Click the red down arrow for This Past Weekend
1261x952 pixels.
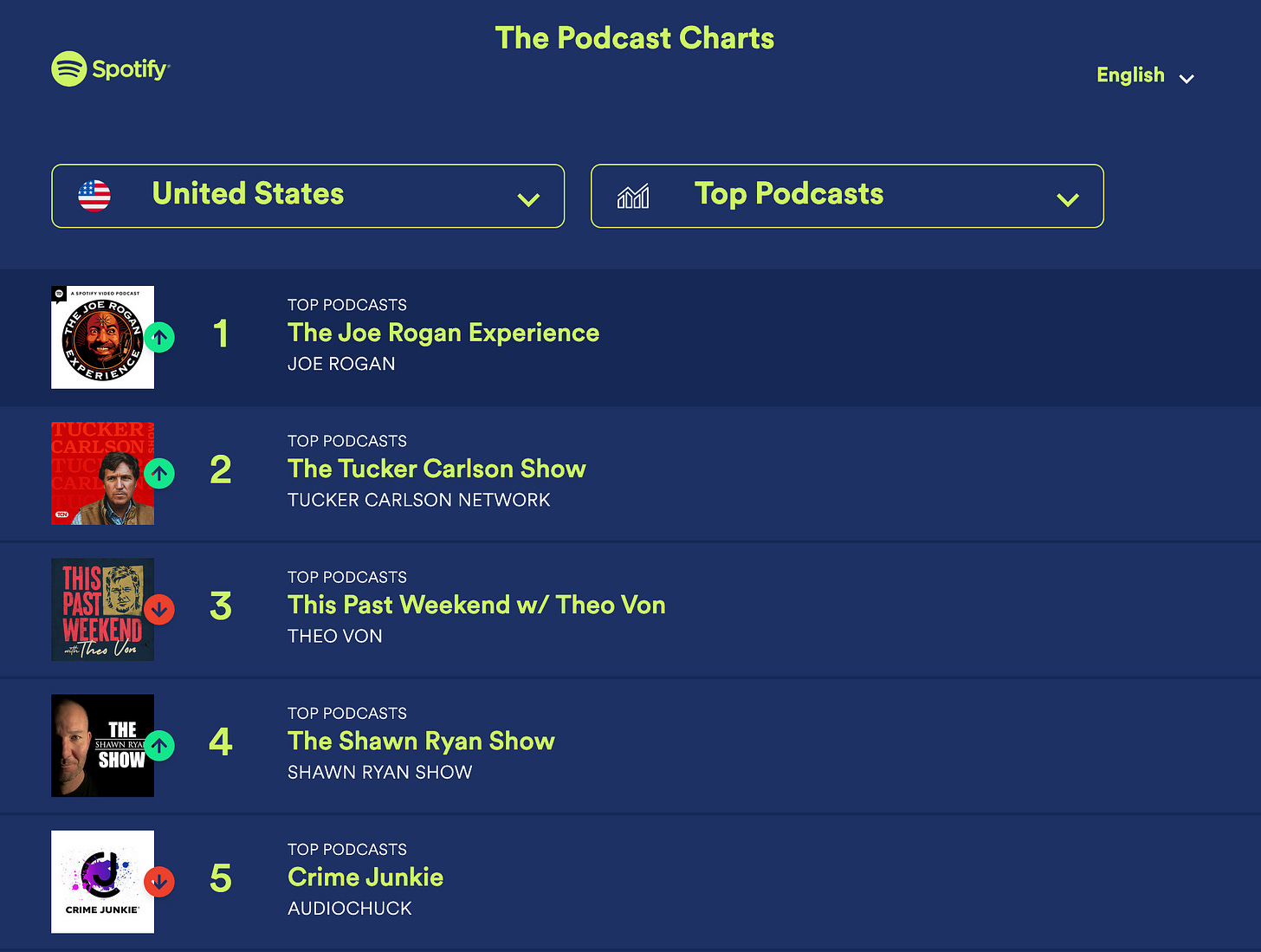click(x=159, y=610)
